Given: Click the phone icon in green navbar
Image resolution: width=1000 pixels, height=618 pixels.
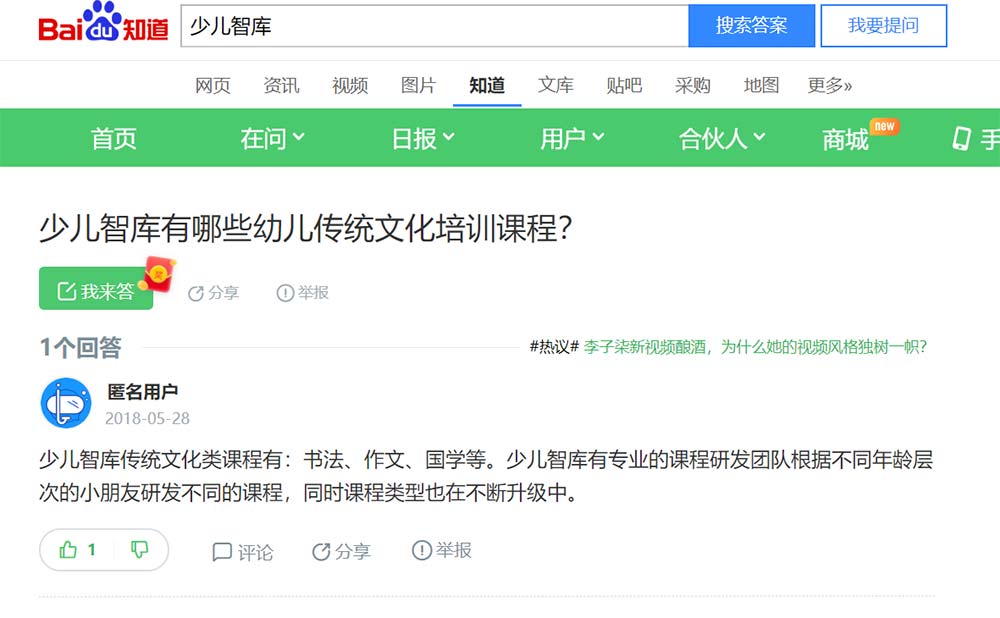Looking at the screenshot, I should click(x=961, y=138).
